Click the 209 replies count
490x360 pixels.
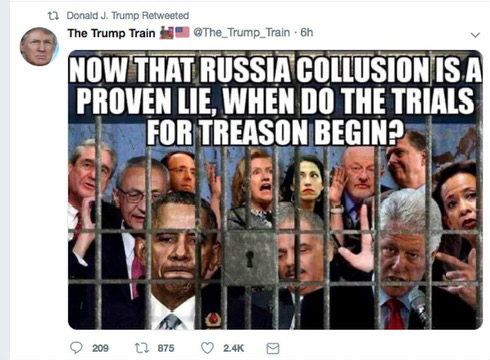coord(100,348)
